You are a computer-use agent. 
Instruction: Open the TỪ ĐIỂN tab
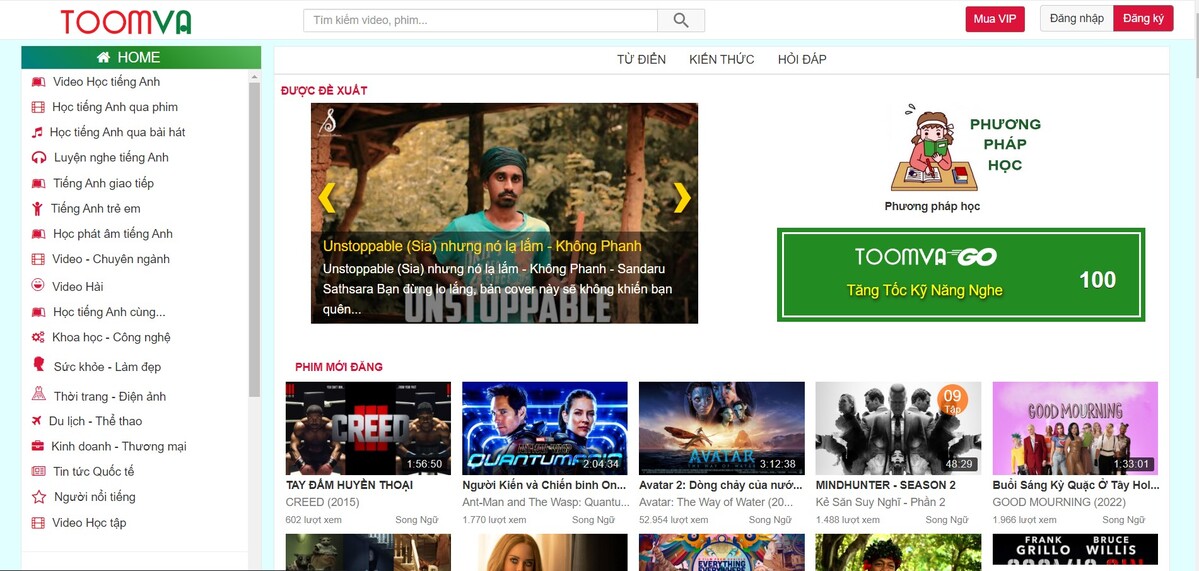pos(642,60)
